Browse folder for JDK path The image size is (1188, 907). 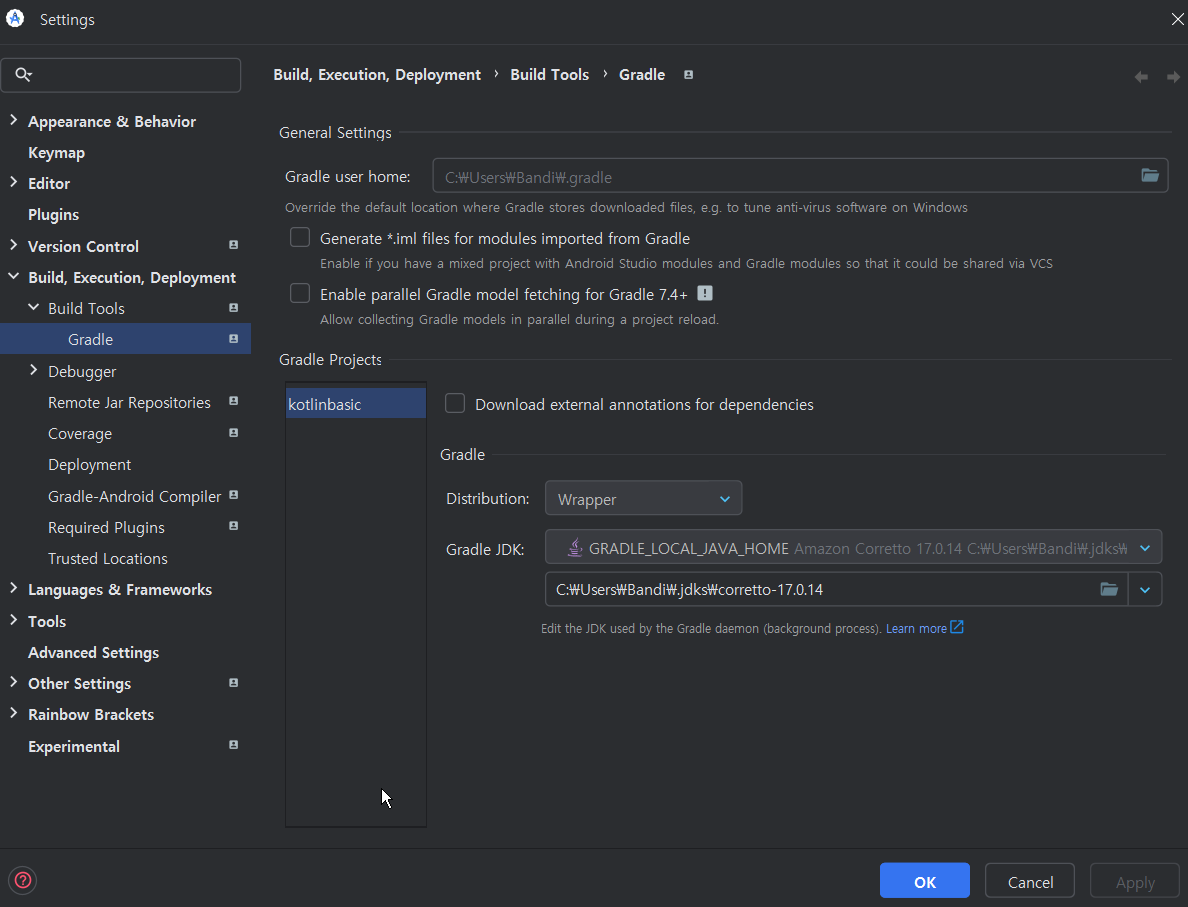tap(1108, 589)
